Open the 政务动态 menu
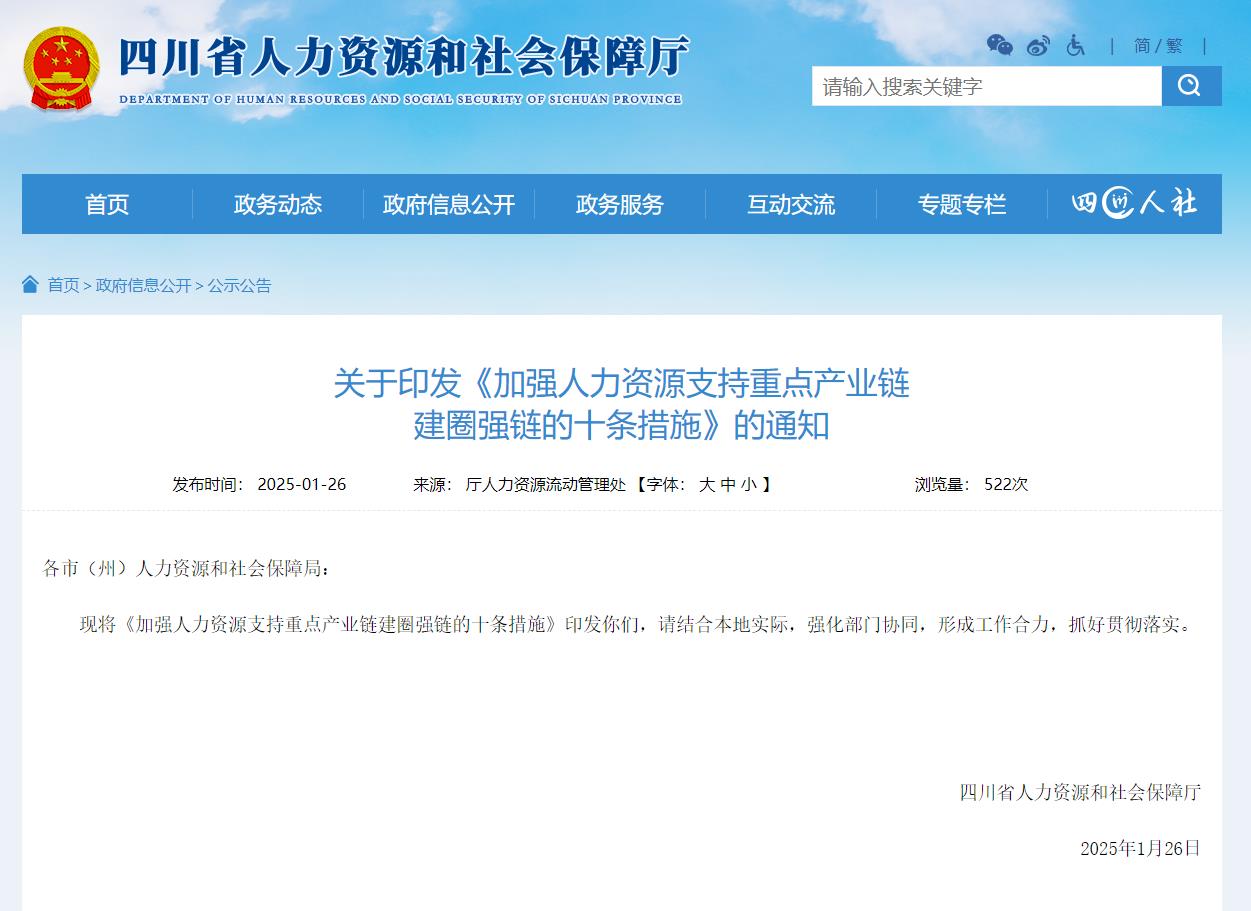Viewport: 1251px width, 911px height. click(278, 204)
